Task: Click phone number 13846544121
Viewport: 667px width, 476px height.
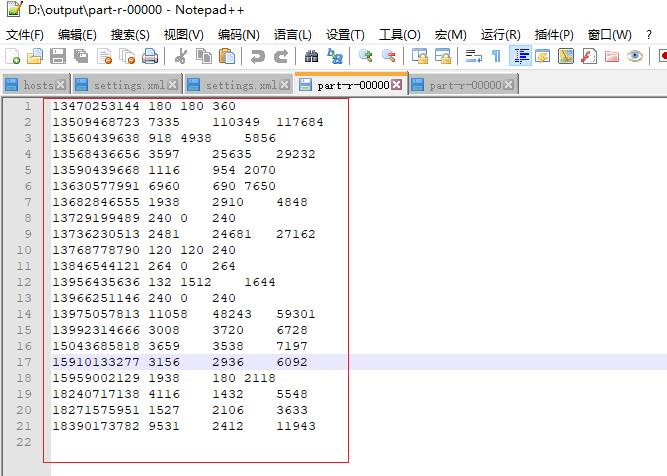Action: (x=96, y=266)
